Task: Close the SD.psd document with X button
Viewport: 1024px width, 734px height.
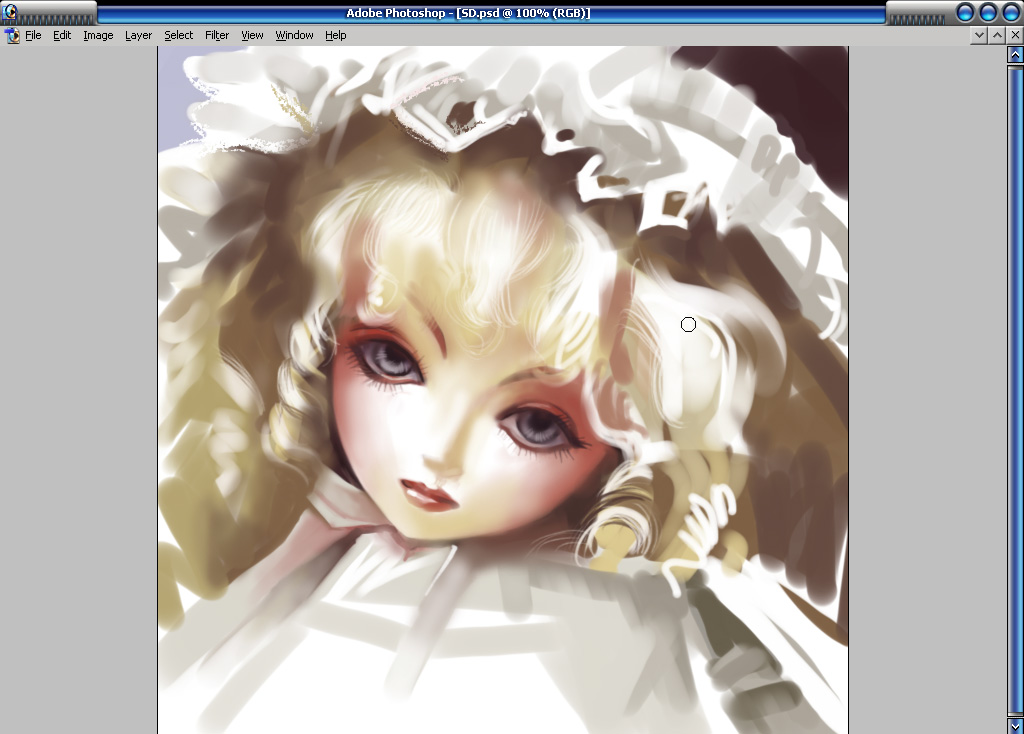Action: (1015, 35)
